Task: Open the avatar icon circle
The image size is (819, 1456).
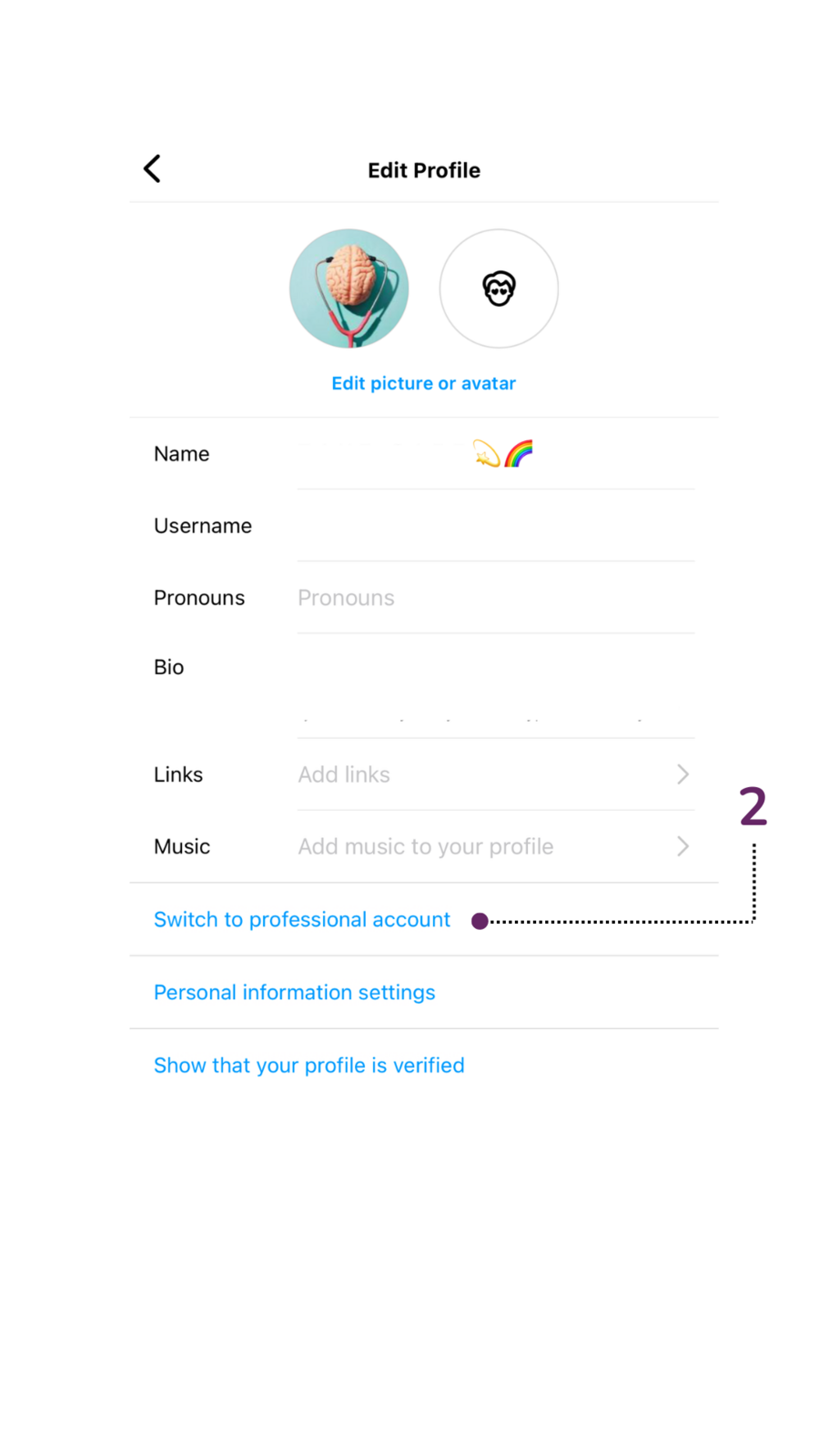Action: click(x=499, y=288)
